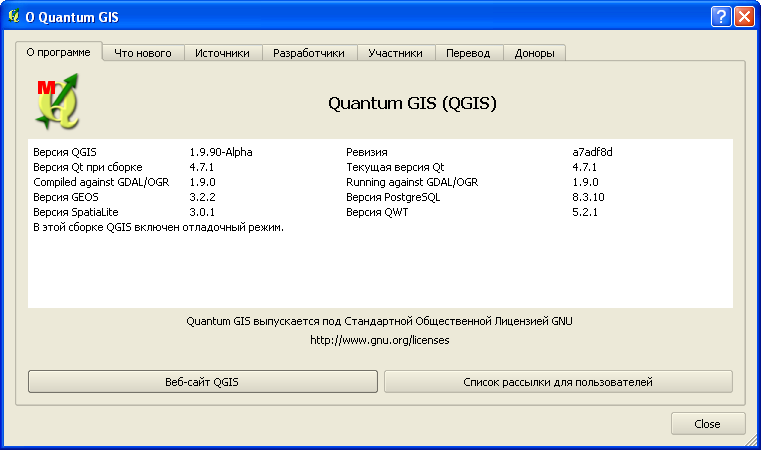Viewport: 761px width, 450px height.
Task: Click the Версия GEOS label
Action: click(x=66, y=198)
